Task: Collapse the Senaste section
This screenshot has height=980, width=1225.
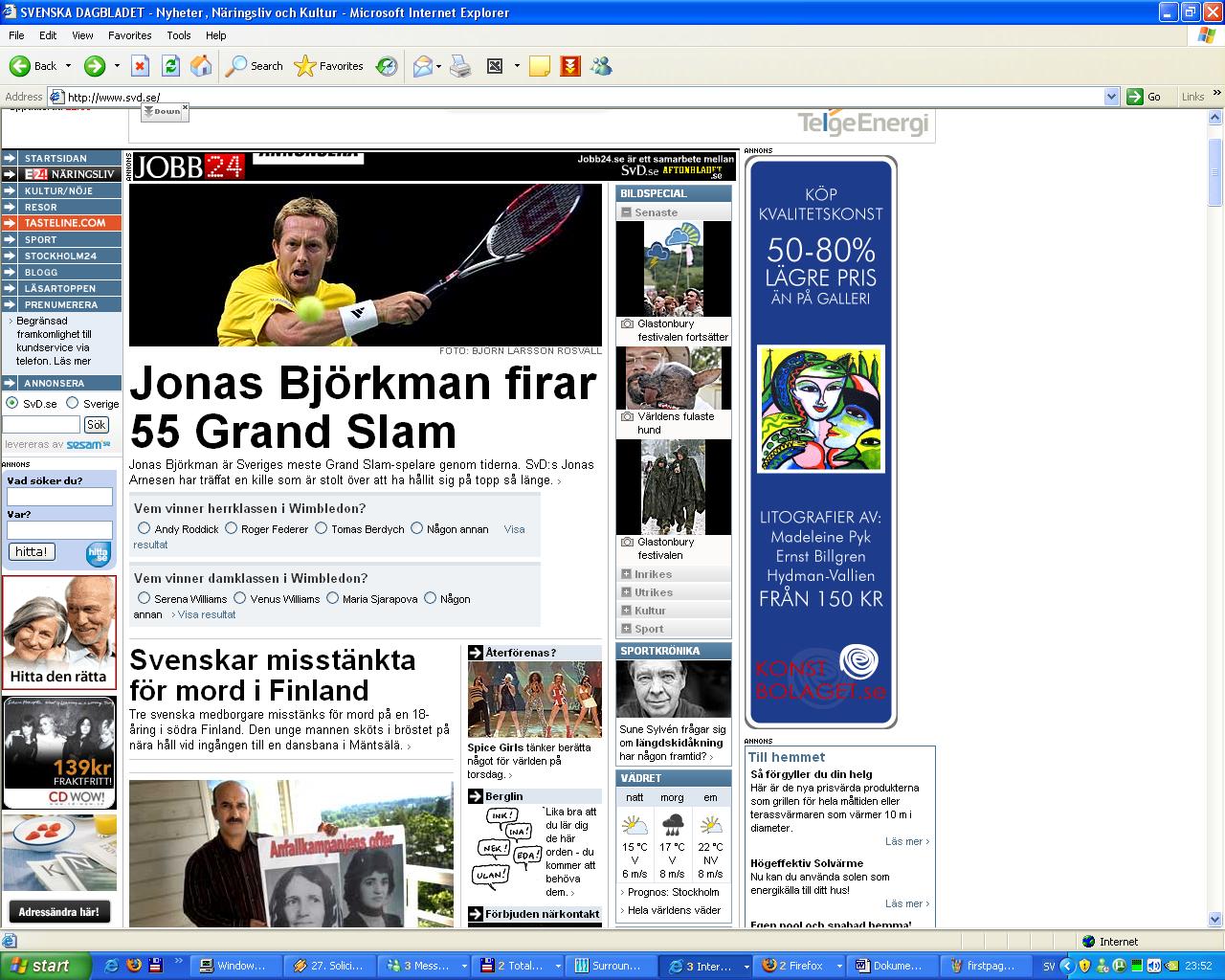Action: point(626,212)
